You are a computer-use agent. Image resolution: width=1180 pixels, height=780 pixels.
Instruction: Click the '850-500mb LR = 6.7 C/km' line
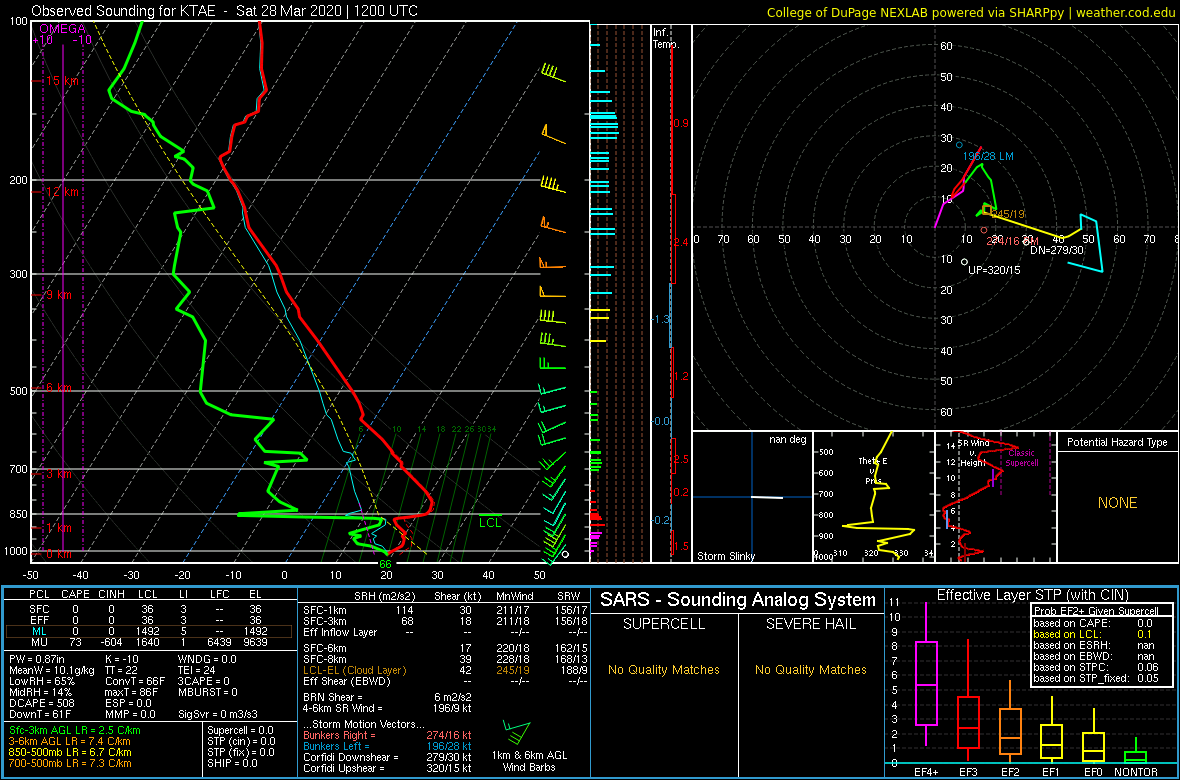pos(69,752)
